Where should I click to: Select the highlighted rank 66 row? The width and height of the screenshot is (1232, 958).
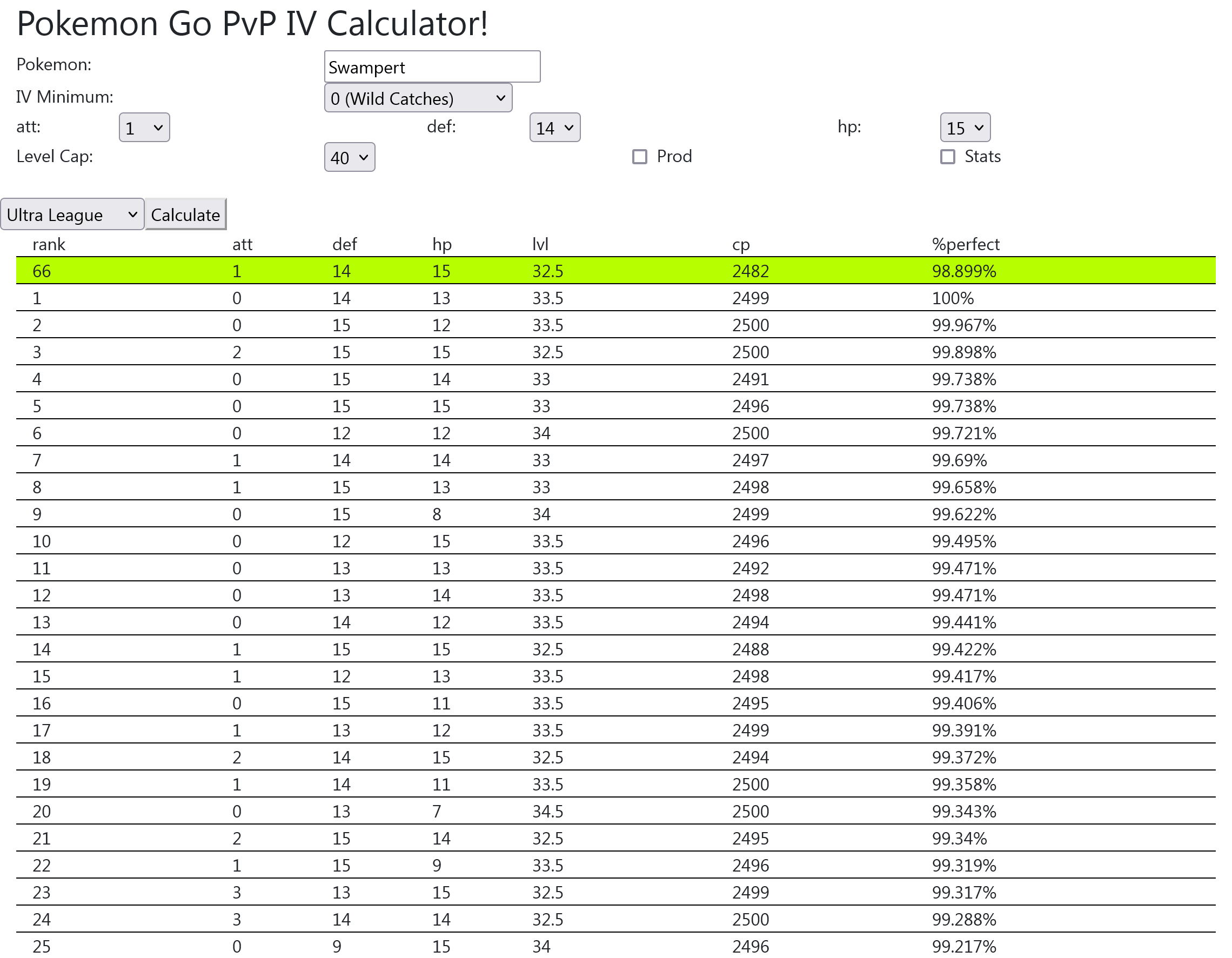615,271
